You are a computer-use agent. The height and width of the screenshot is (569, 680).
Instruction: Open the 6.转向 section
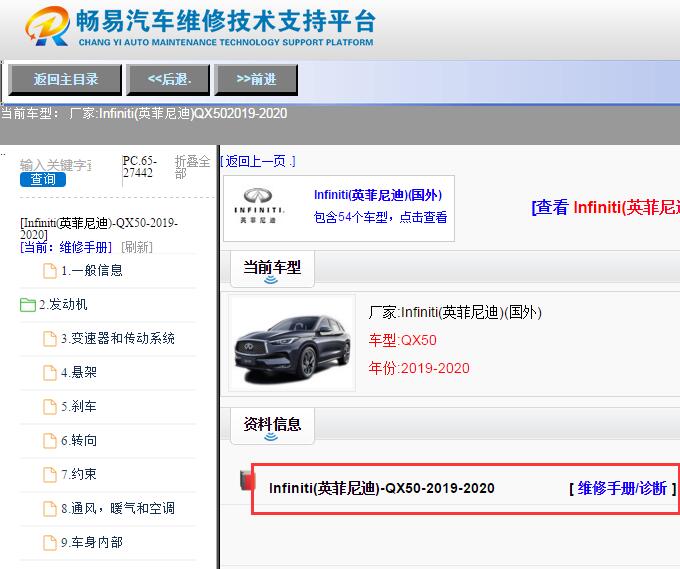coord(79,440)
